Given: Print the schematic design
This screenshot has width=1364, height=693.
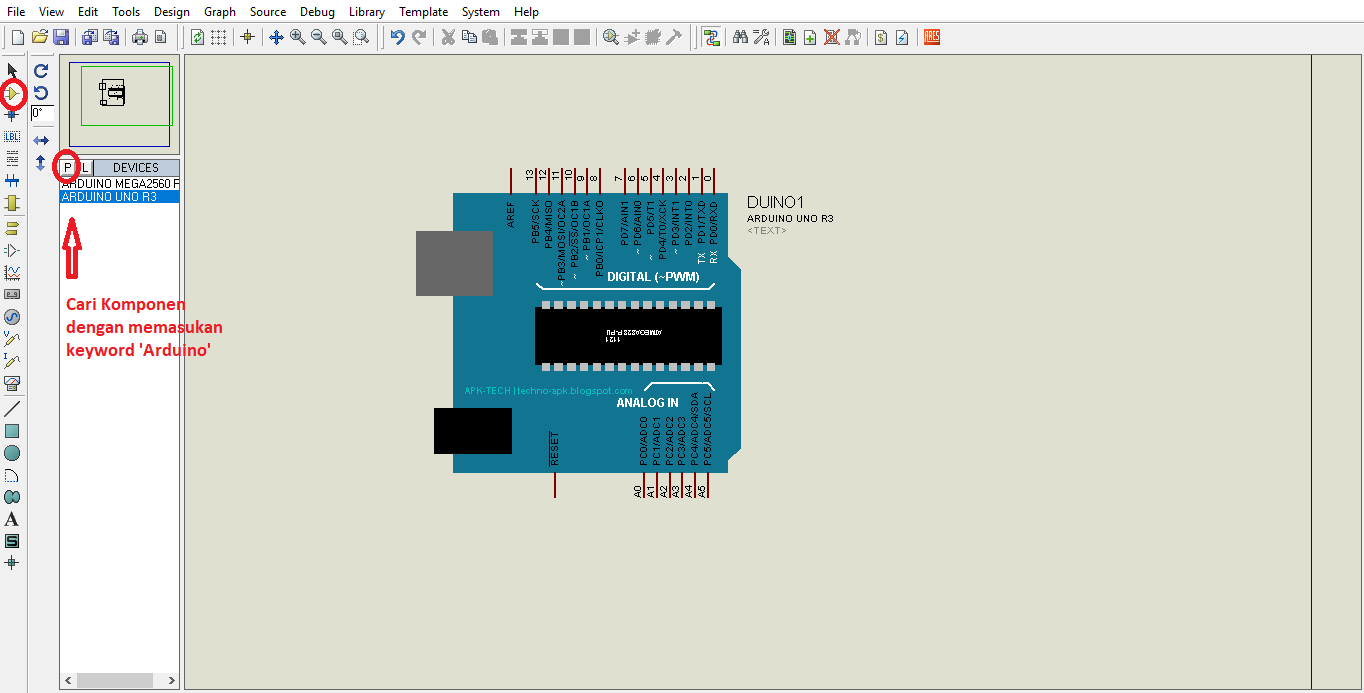Looking at the screenshot, I should [139, 37].
